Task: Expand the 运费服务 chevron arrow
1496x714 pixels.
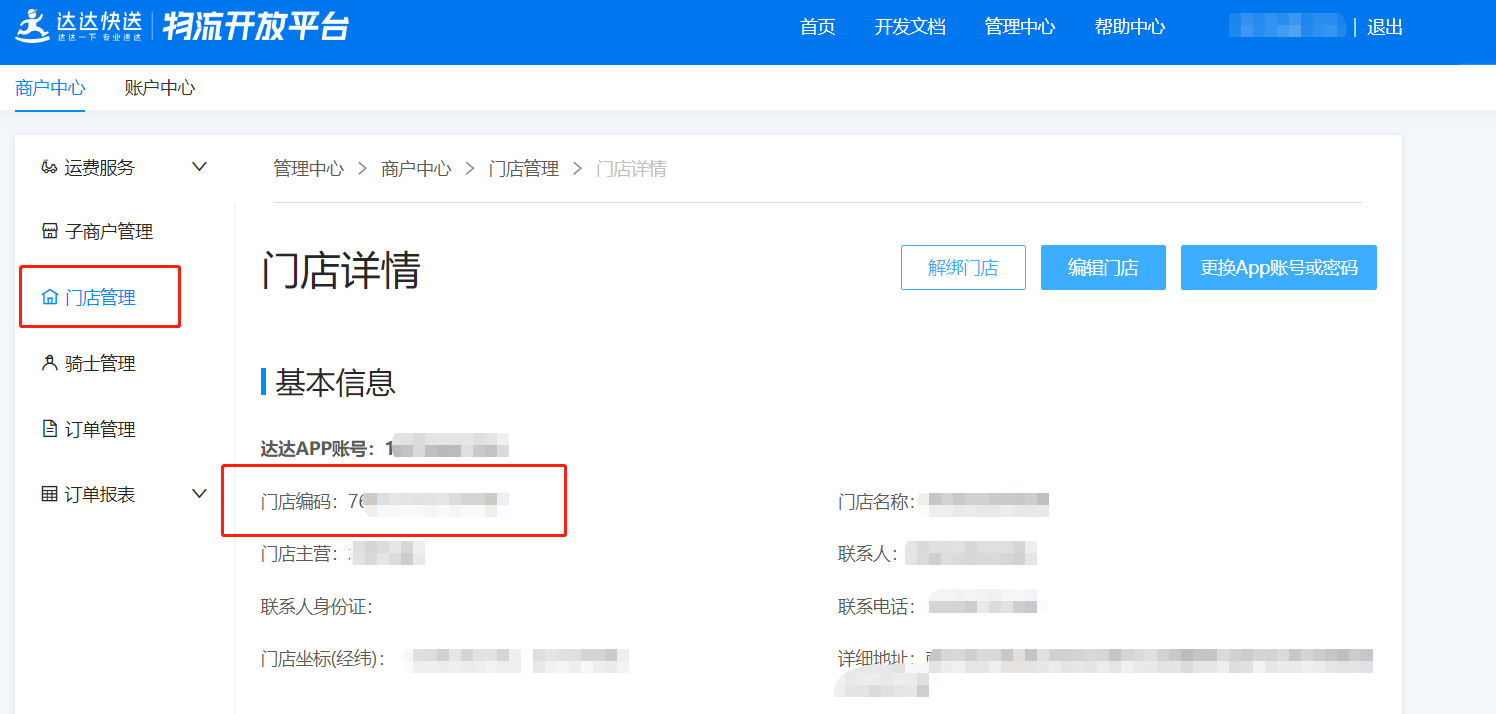Action: 199,167
